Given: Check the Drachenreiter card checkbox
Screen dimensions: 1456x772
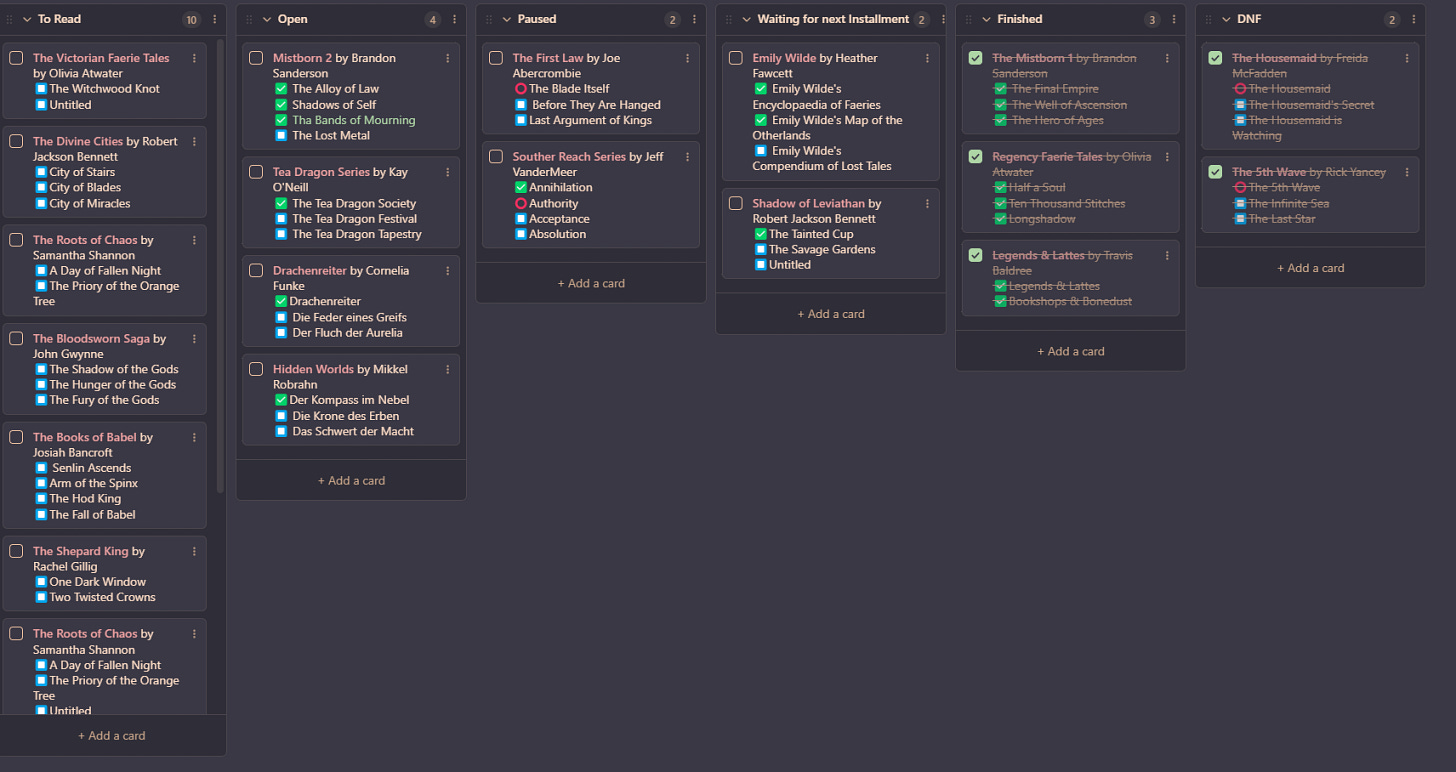Looking at the screenshot, I should (x=256, y=271).
